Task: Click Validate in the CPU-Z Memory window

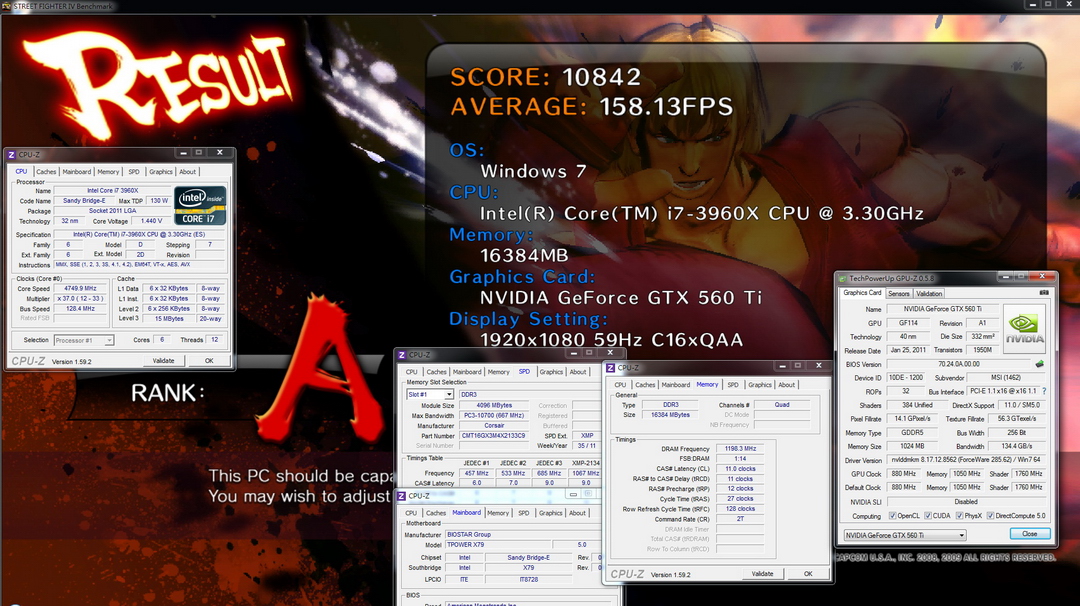Action: coord(762,574)
